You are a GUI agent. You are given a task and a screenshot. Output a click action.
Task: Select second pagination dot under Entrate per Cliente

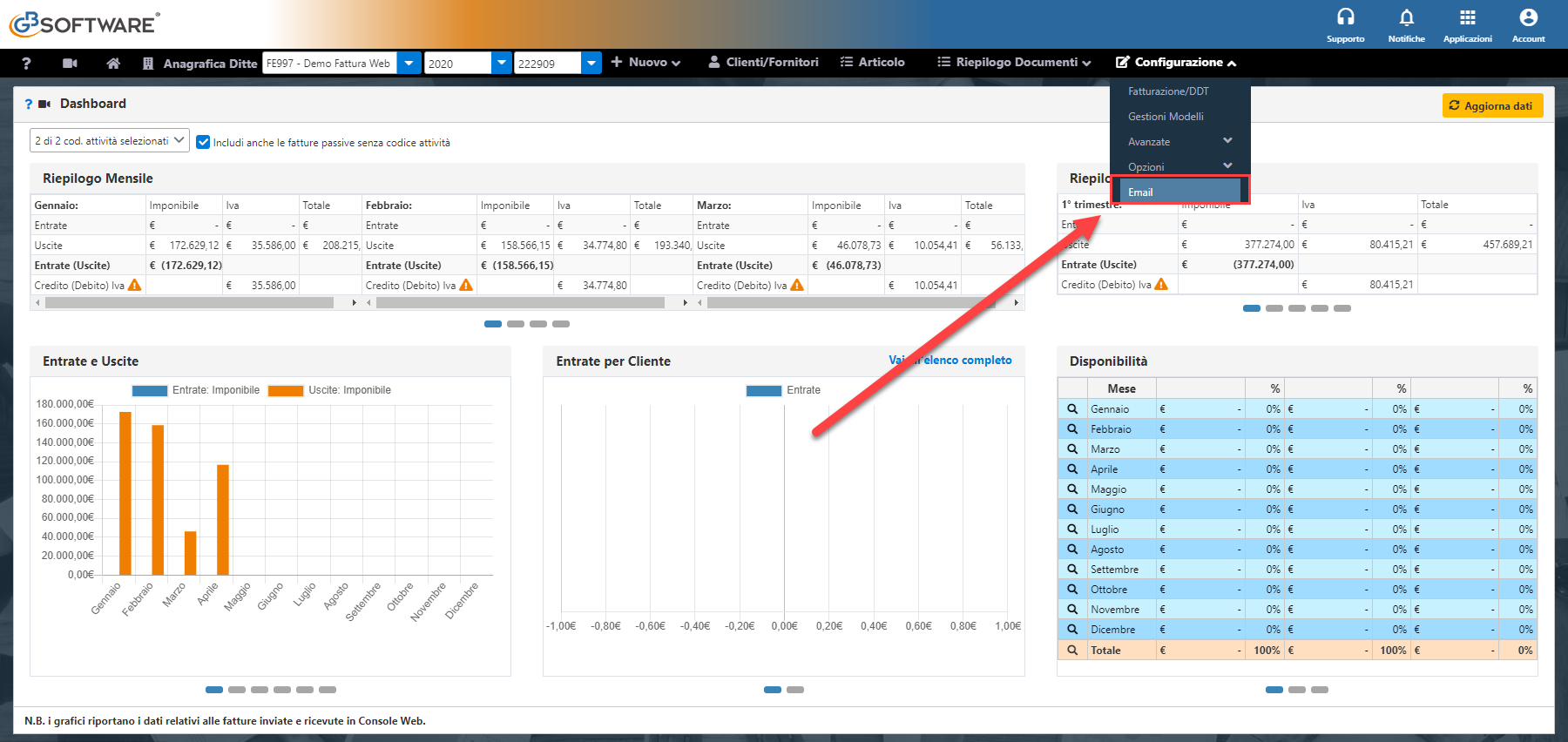(x=795, y=690)
